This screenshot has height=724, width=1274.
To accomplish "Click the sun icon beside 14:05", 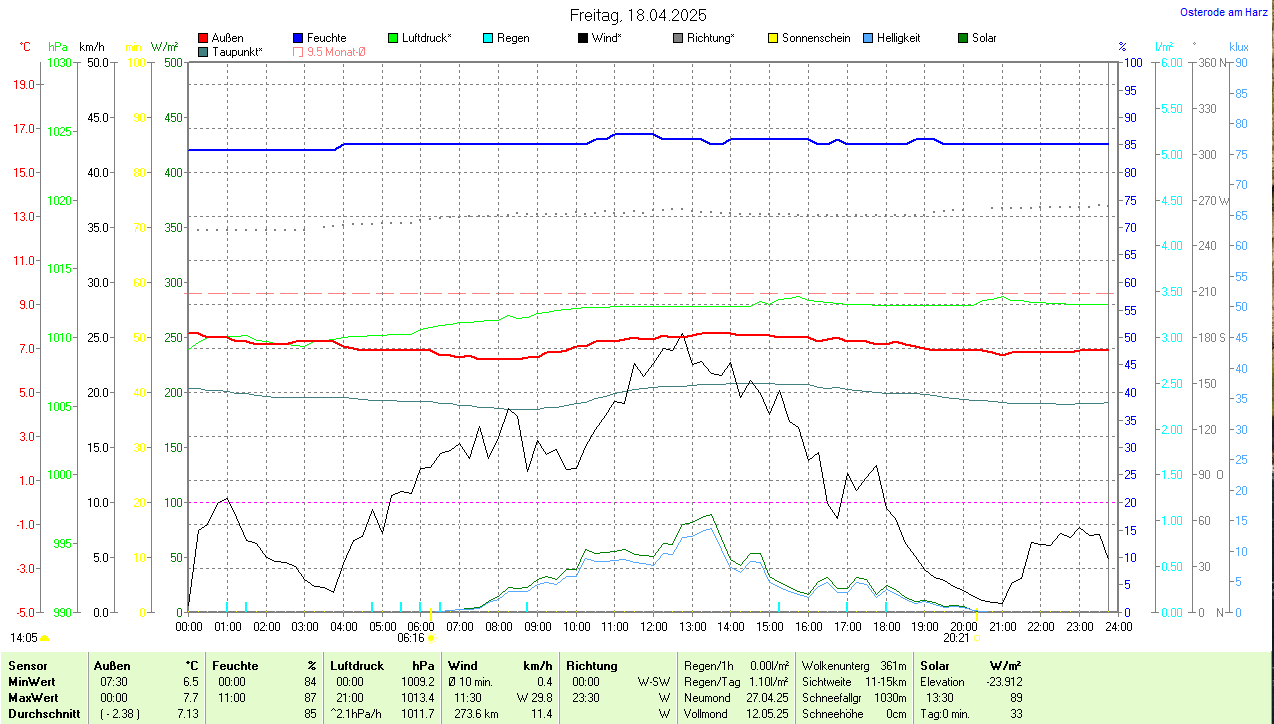I will [44, 637].
